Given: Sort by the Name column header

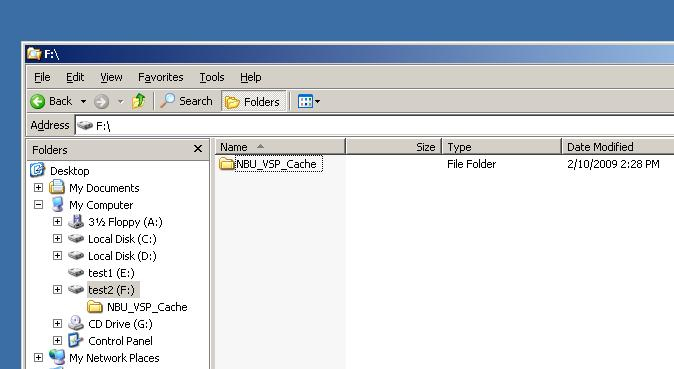Looking at the screenshot, I should pos(280,147).
